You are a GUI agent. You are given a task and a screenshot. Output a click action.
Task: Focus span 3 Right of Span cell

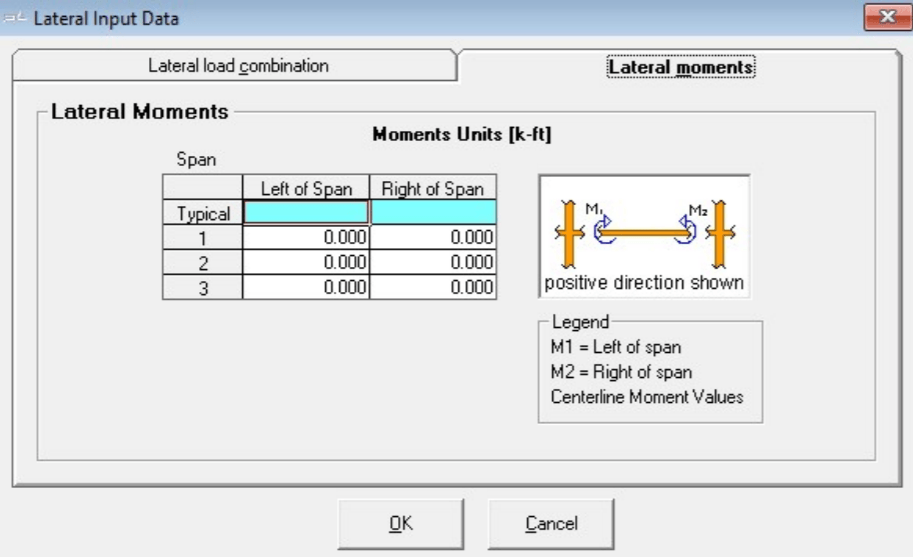[433, 287]
